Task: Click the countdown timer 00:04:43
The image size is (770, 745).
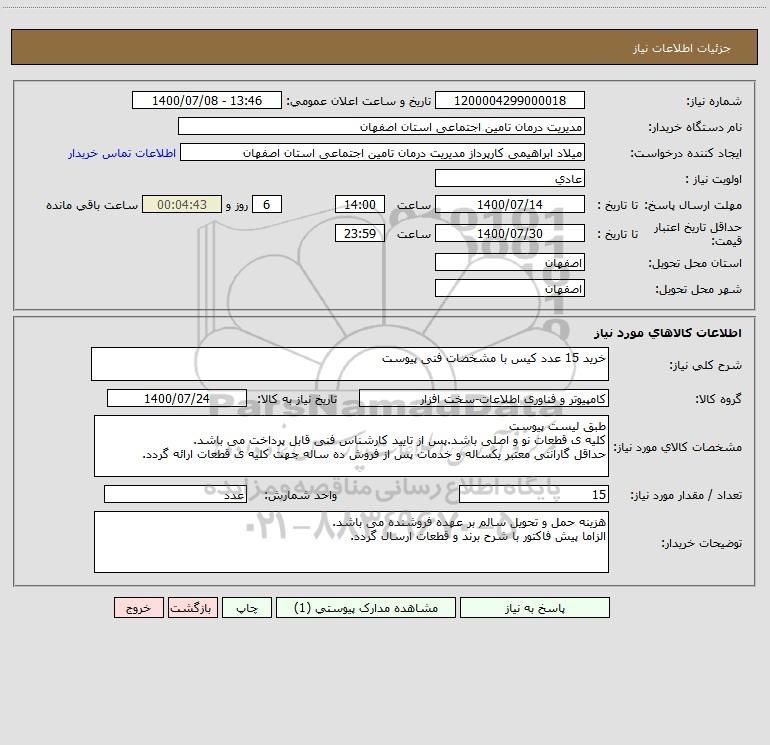Action: (182, 204)
